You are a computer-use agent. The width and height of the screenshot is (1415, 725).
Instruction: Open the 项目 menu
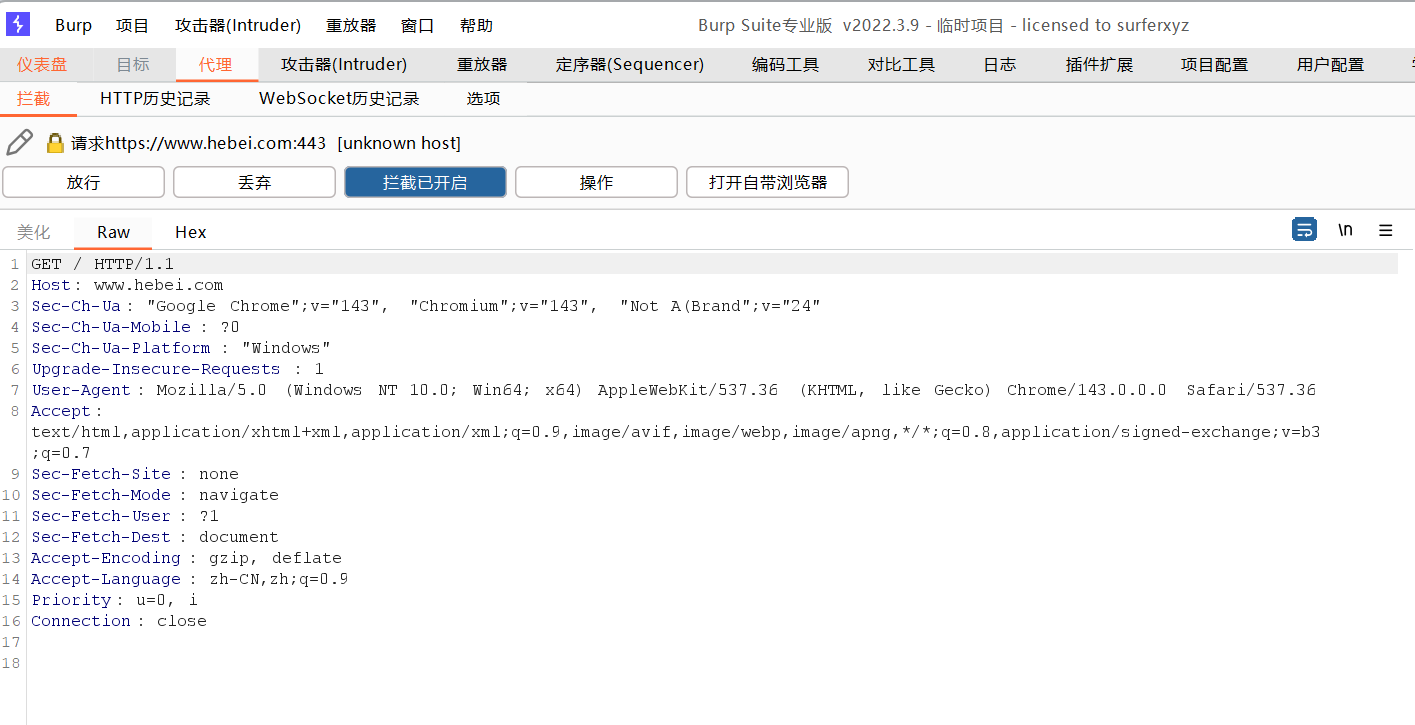pos(132,25)
